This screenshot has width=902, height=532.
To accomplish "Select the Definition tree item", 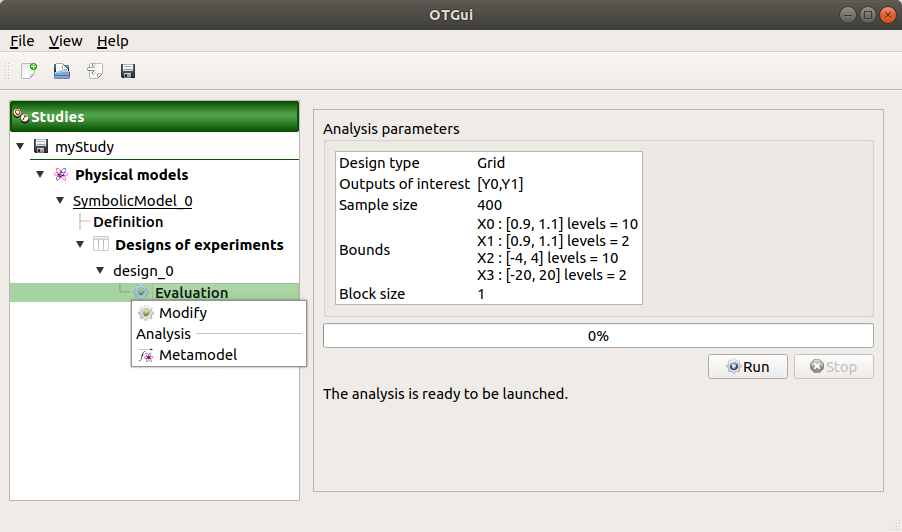I will pyautogui.click(x=128, y=222).
